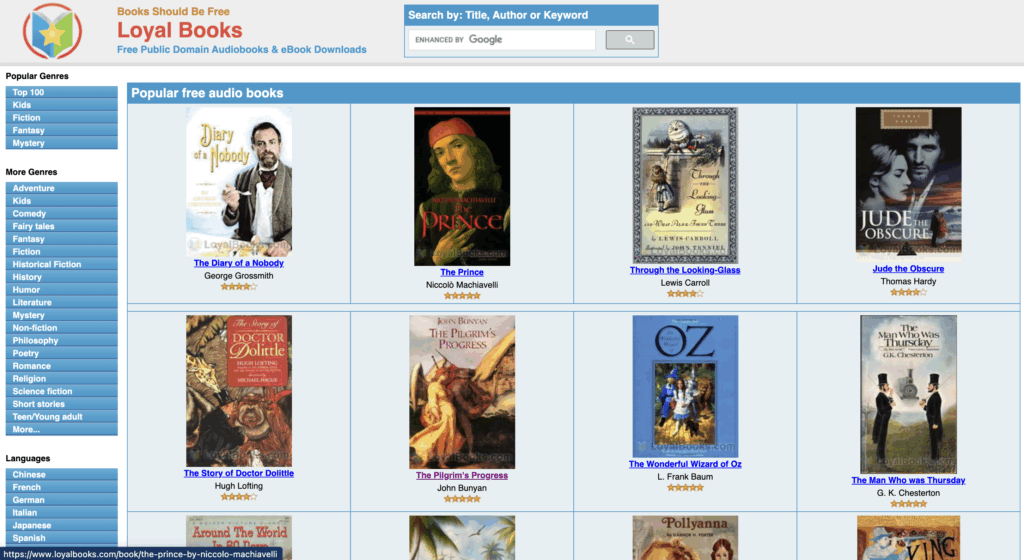Choose the Spanish language
The height and width of the screenshot is (560, 1024).
coord(61,538)
